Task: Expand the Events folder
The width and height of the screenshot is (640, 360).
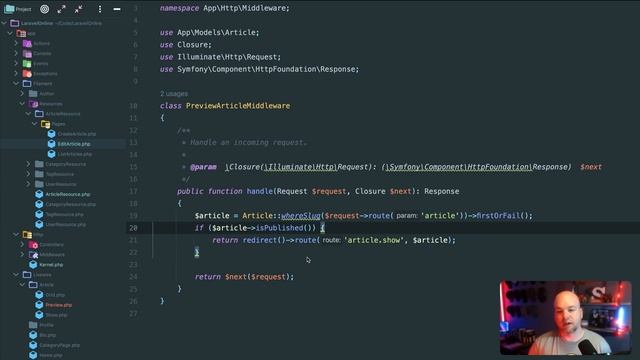Action: click(16, 64)
